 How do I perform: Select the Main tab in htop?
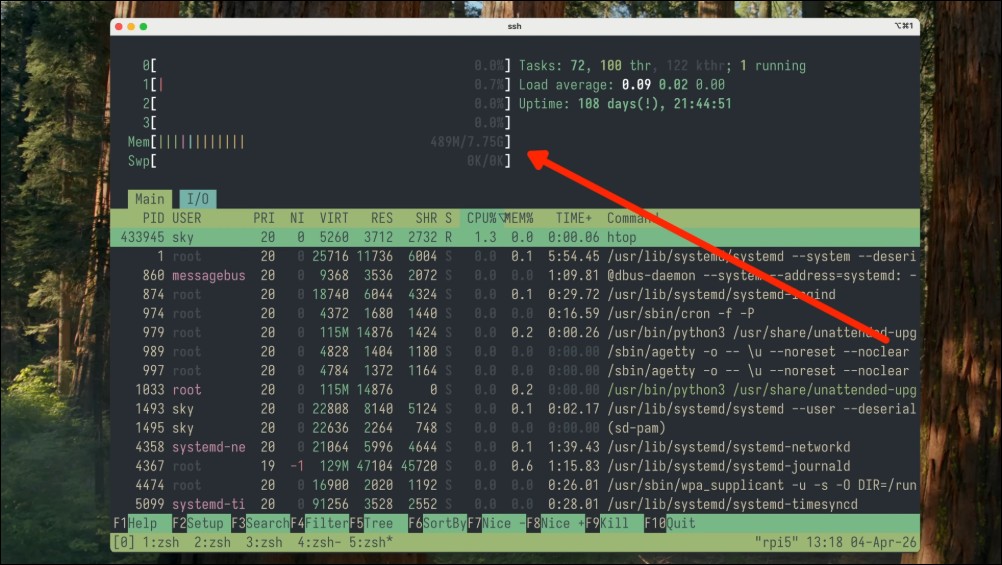click(x=150, y=199)
